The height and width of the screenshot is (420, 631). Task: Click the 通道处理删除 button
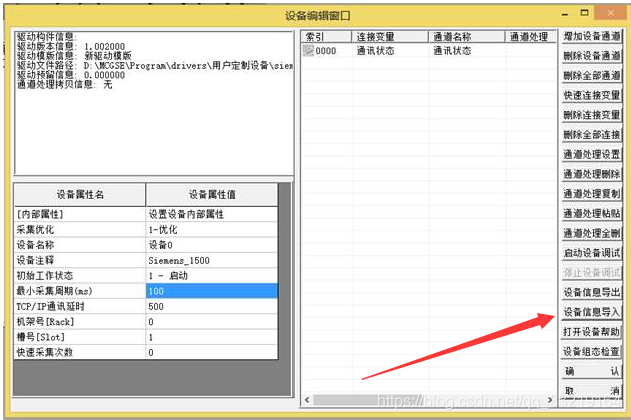tap(592, 174)
